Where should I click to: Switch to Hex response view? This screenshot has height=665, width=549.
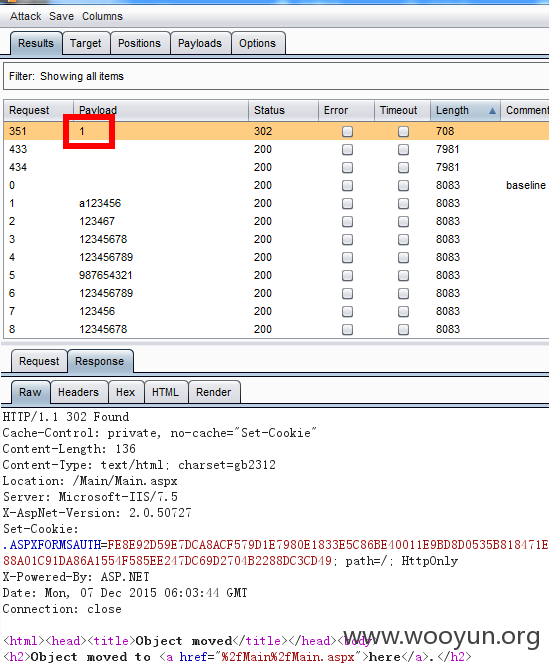[x=126, y=392]
